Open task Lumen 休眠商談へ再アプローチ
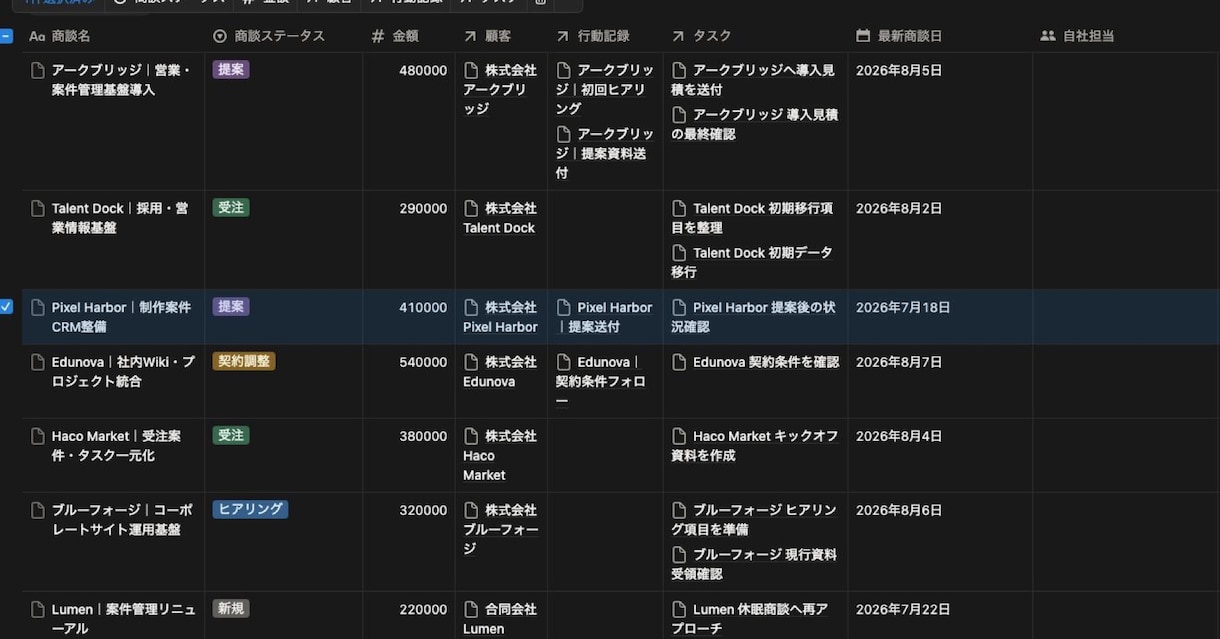Image resolution: width=1220 pixels, height=639 pixels. 750,619
